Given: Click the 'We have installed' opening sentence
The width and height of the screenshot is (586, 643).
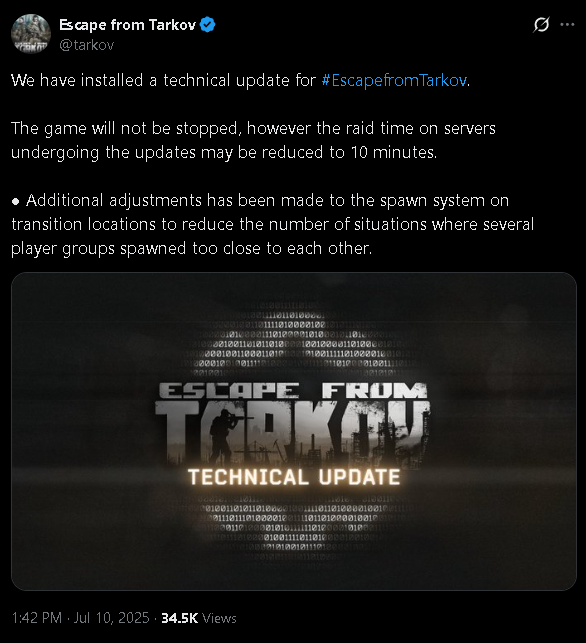Looking at the screenshot, I should click(x=240, y=80).
